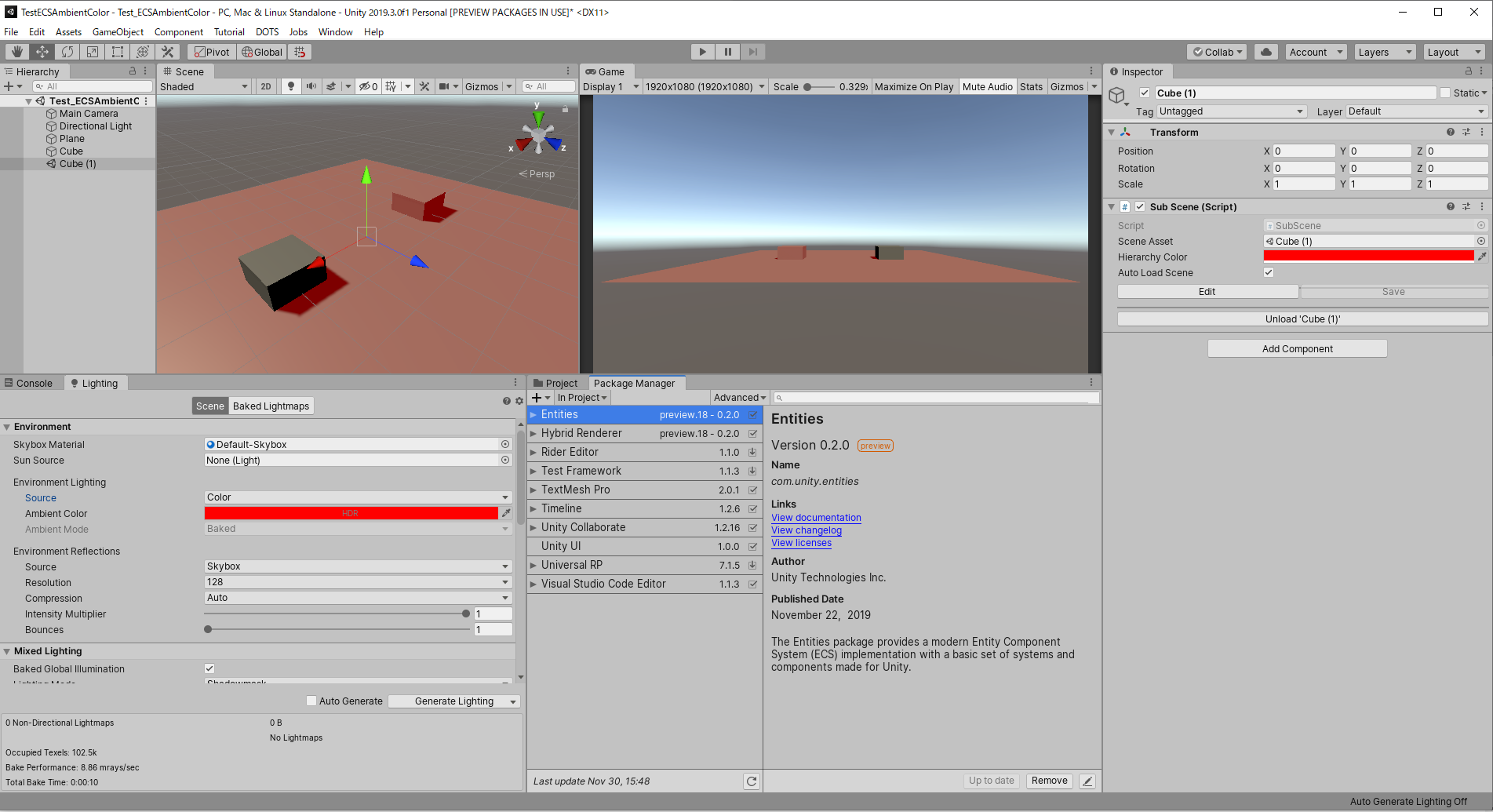Toggle 2D mode in the Scene view
Screen dimensions: 1493x812
pos(266,86)
